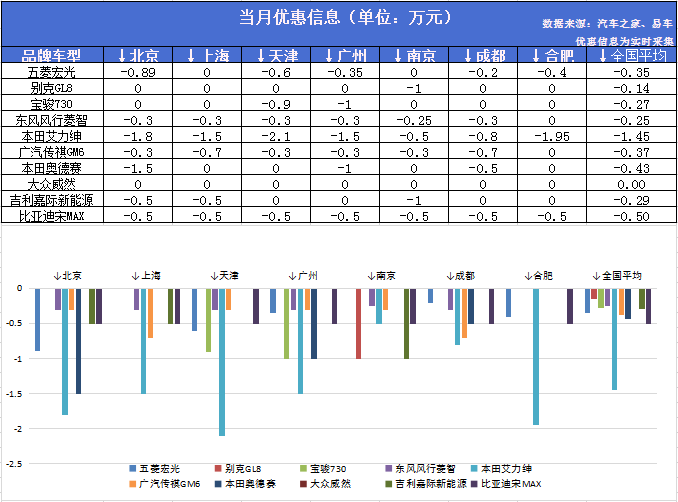Select the -1 cell for 别克GL8 南京
This screenshot has width=678, height=502.
[x=414, y=88]
